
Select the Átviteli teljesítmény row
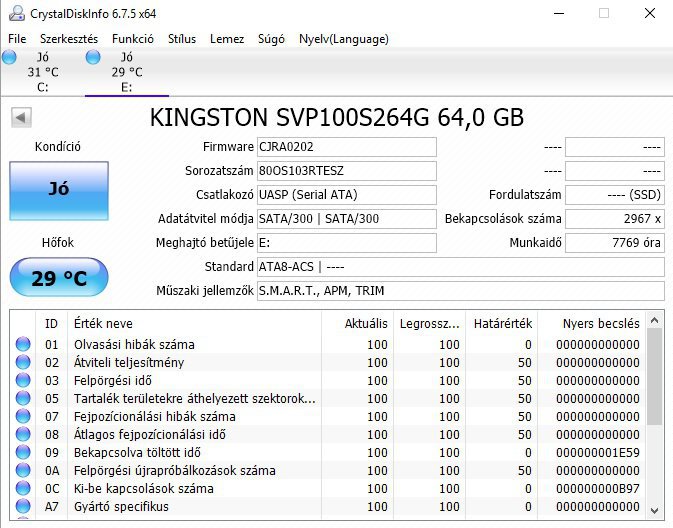point(327,362)
